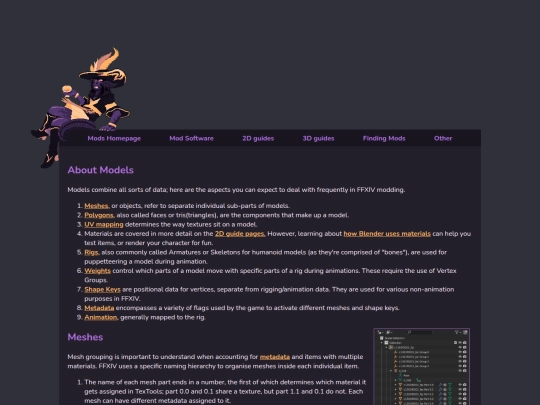The width and height of the screenshot is (540, 405).
Task: Open the Other nav item
Action: click(443, 138)
